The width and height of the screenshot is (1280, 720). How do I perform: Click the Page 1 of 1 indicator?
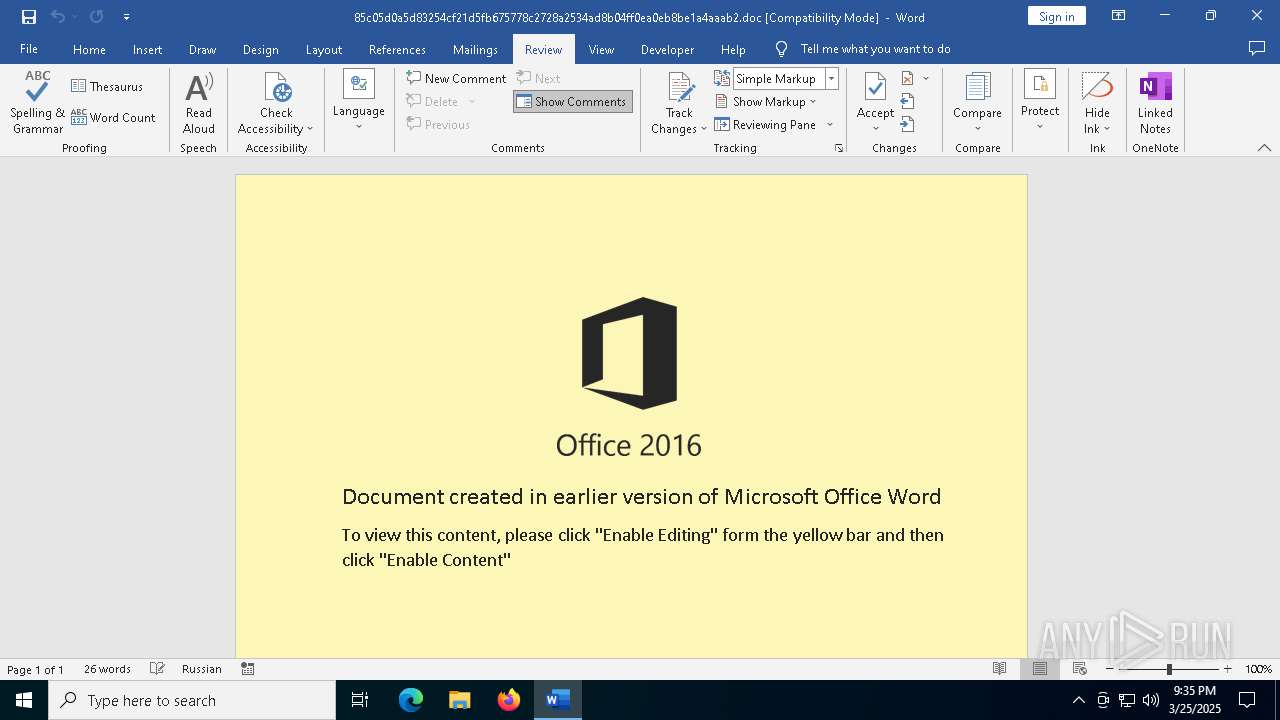[35, 669]
